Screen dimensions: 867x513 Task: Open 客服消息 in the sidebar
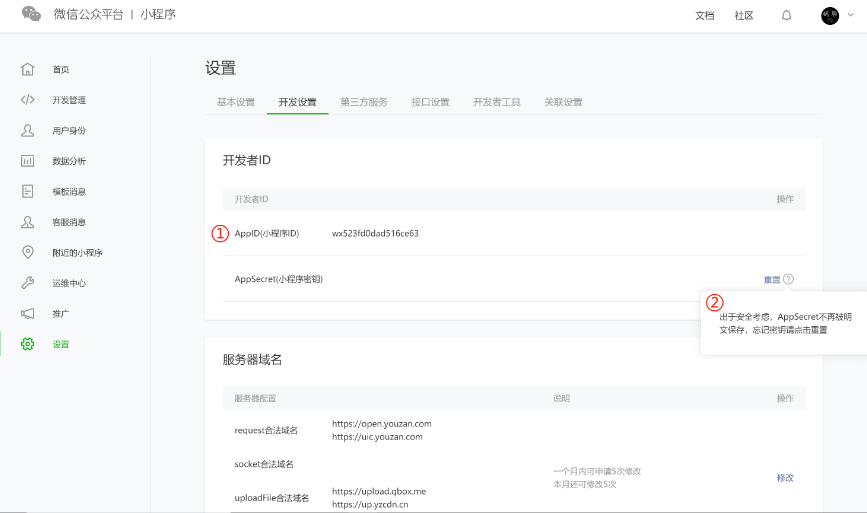coord(69,222)
